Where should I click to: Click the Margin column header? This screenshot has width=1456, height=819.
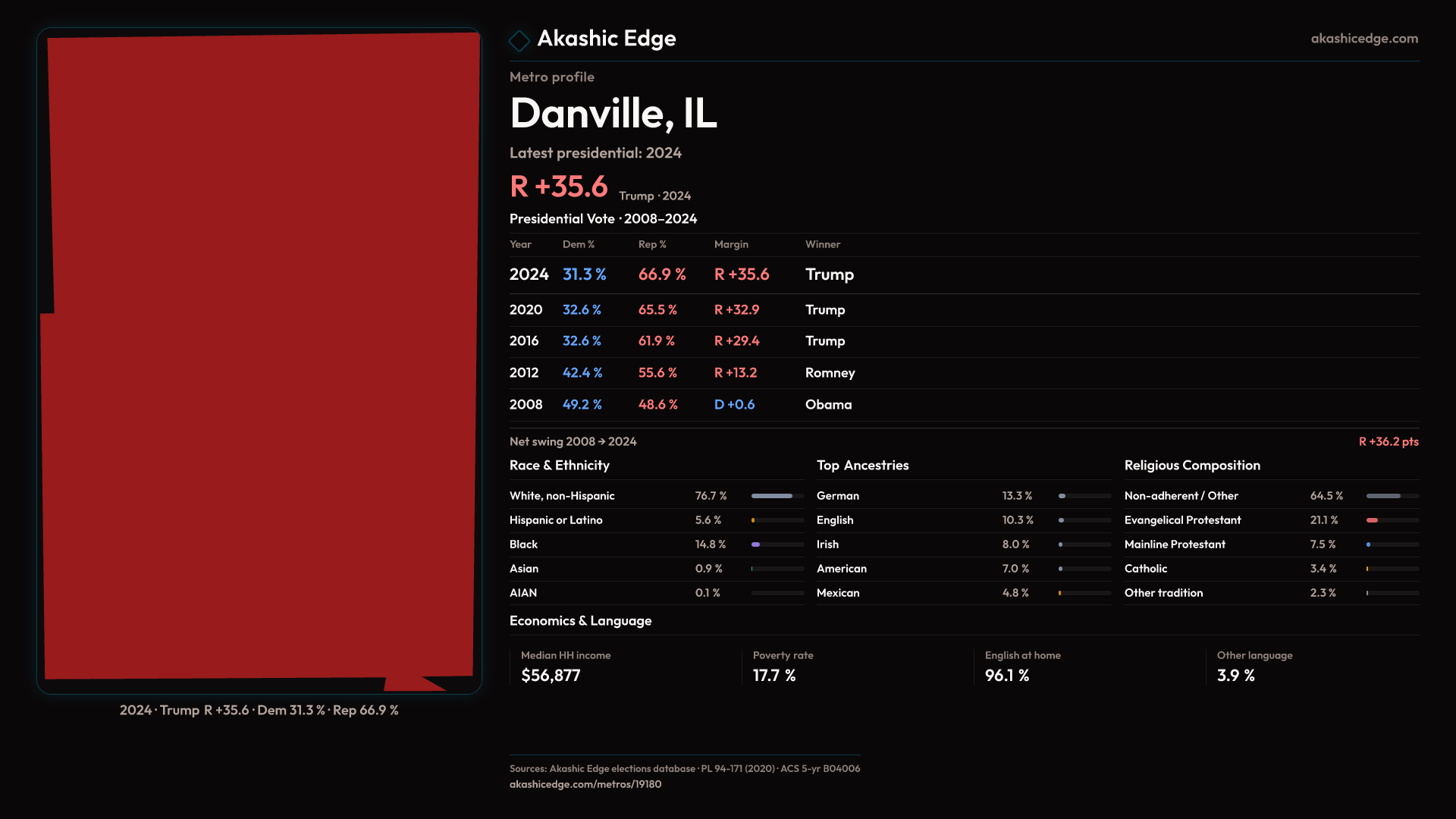coord(731,244)
